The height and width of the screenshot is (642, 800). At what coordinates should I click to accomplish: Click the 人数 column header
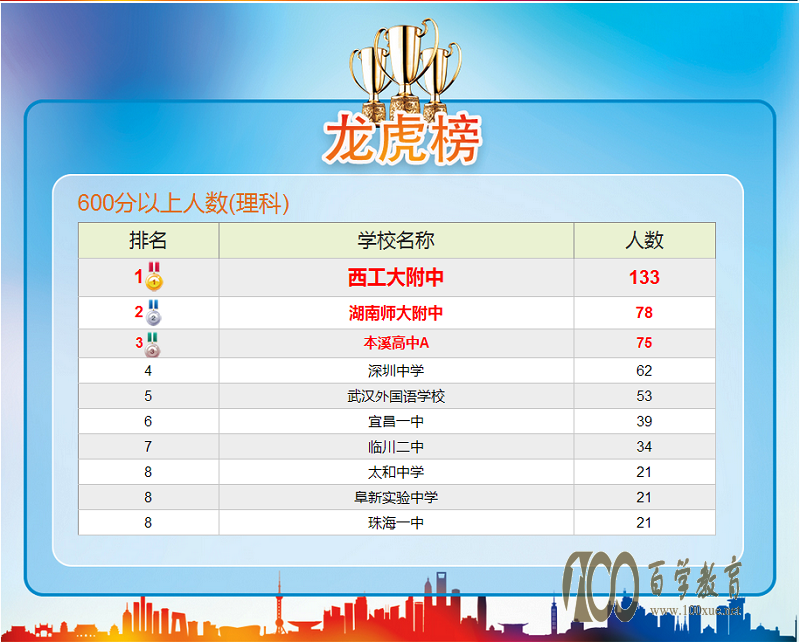click(x=644, y=240)
